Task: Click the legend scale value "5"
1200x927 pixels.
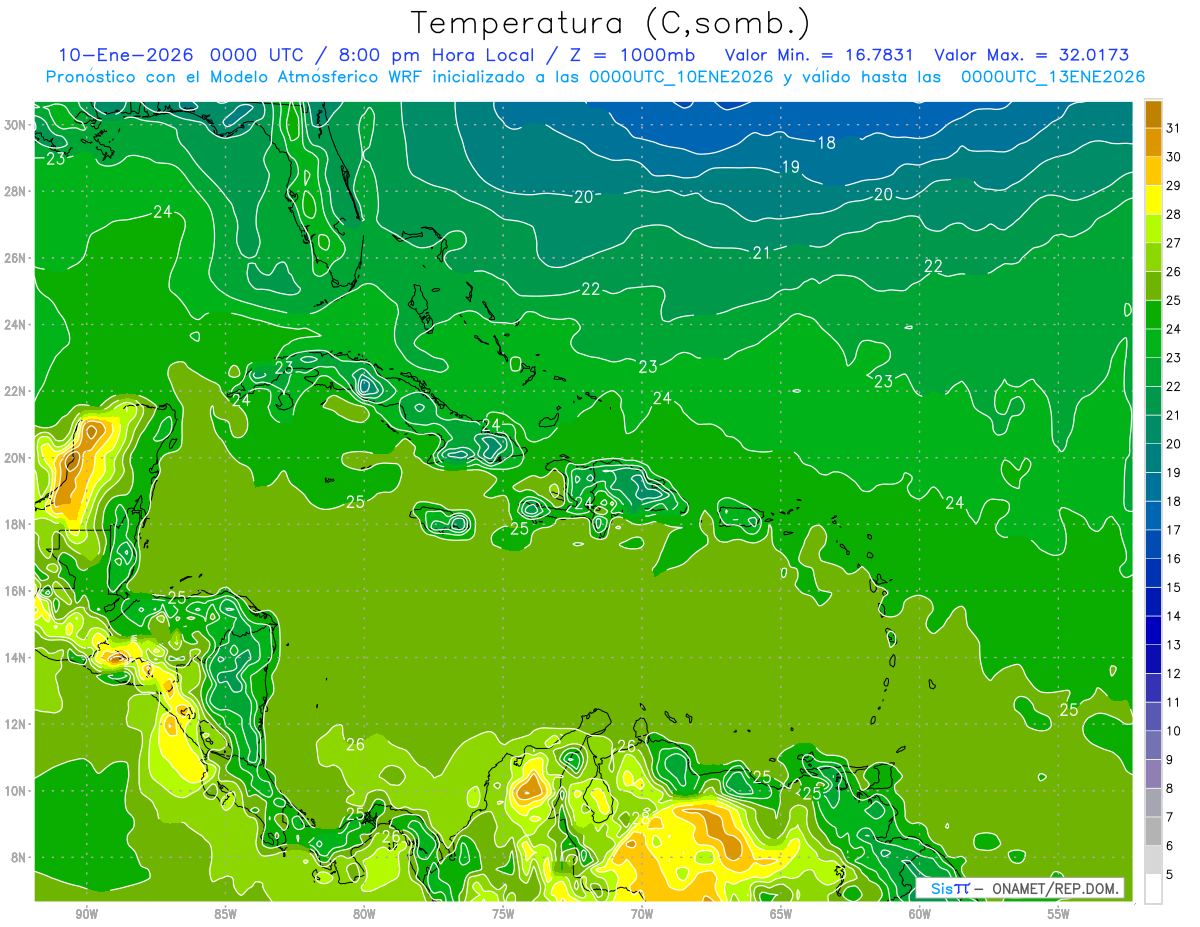Action: pos(1170,875)
